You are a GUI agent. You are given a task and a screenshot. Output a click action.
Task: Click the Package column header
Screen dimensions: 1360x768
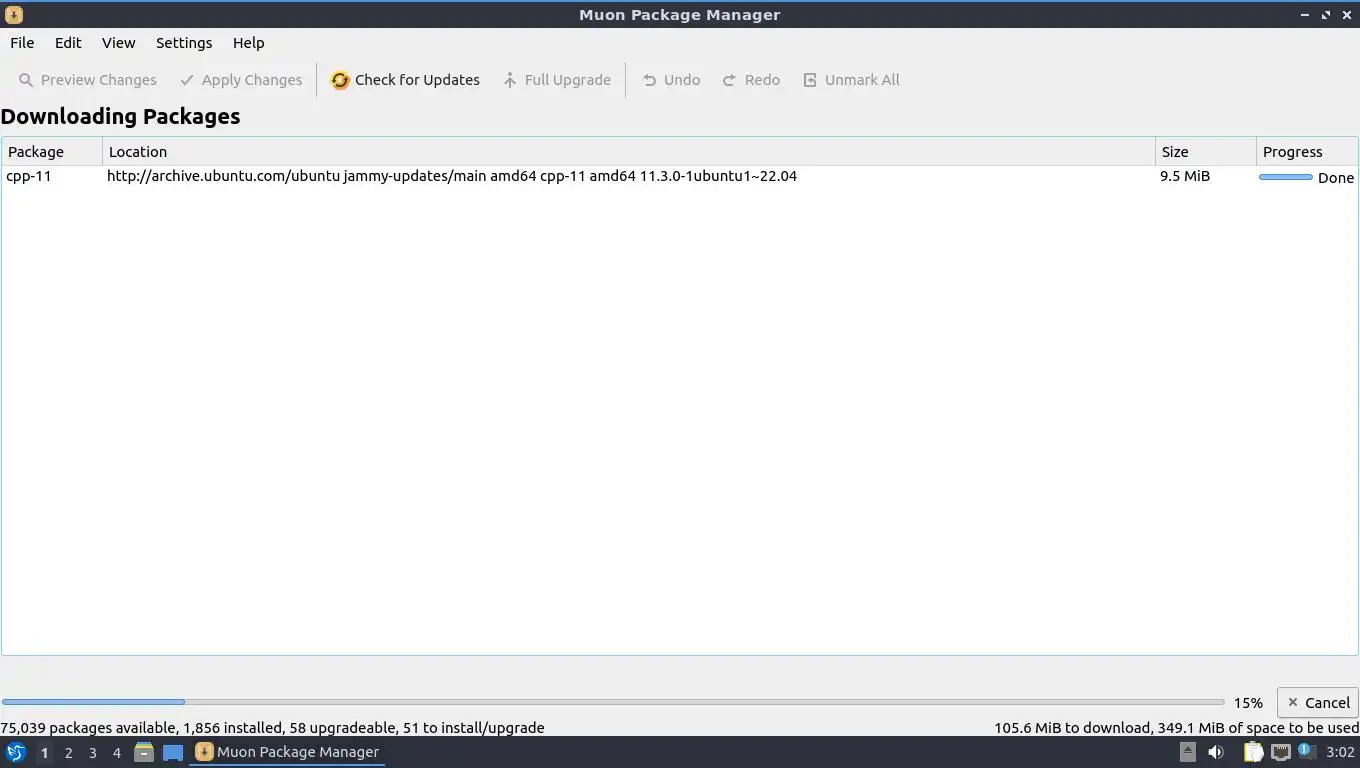(52, 152)
